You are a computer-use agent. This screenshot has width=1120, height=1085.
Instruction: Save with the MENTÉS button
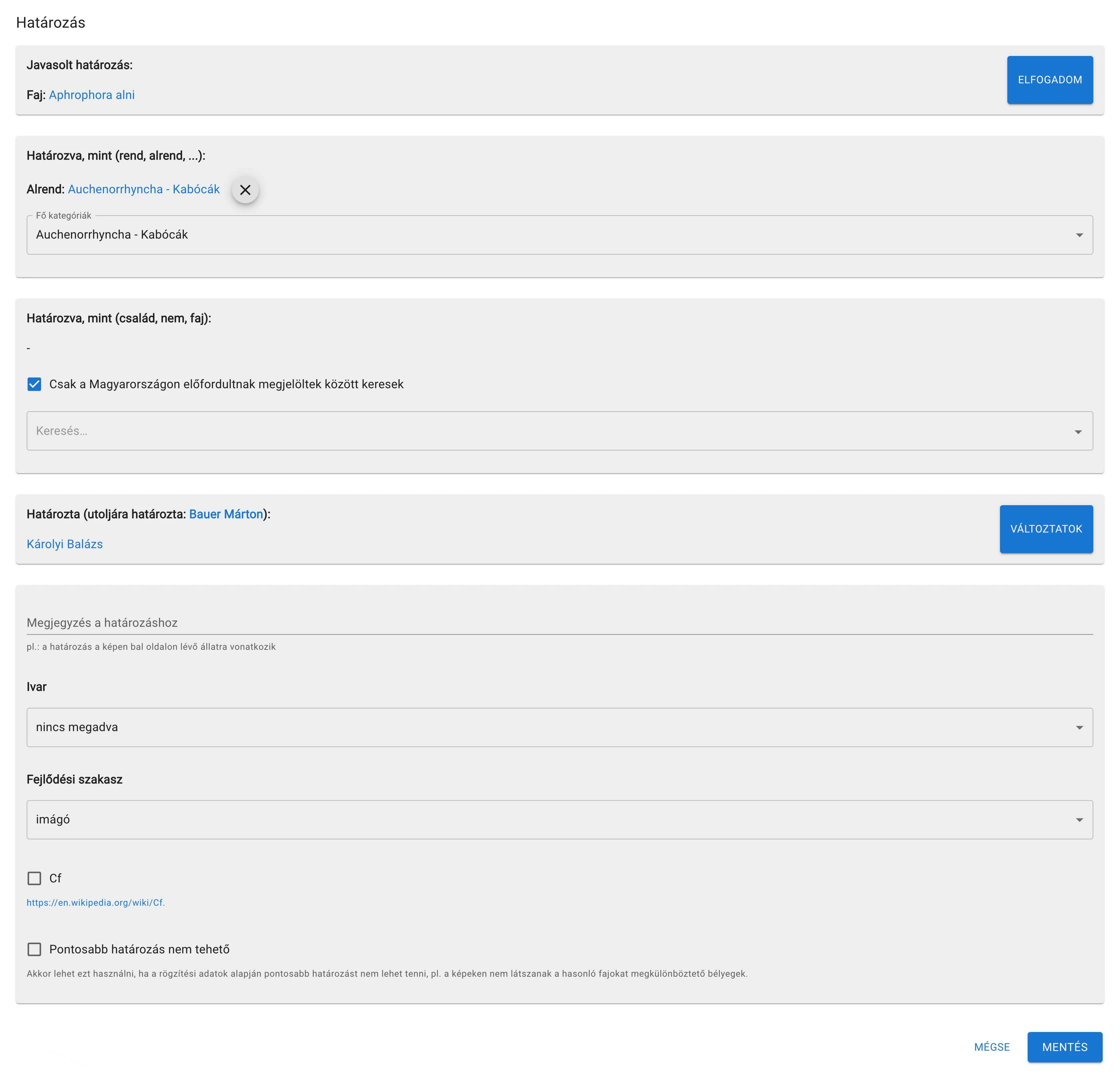pos(1064,1047)
